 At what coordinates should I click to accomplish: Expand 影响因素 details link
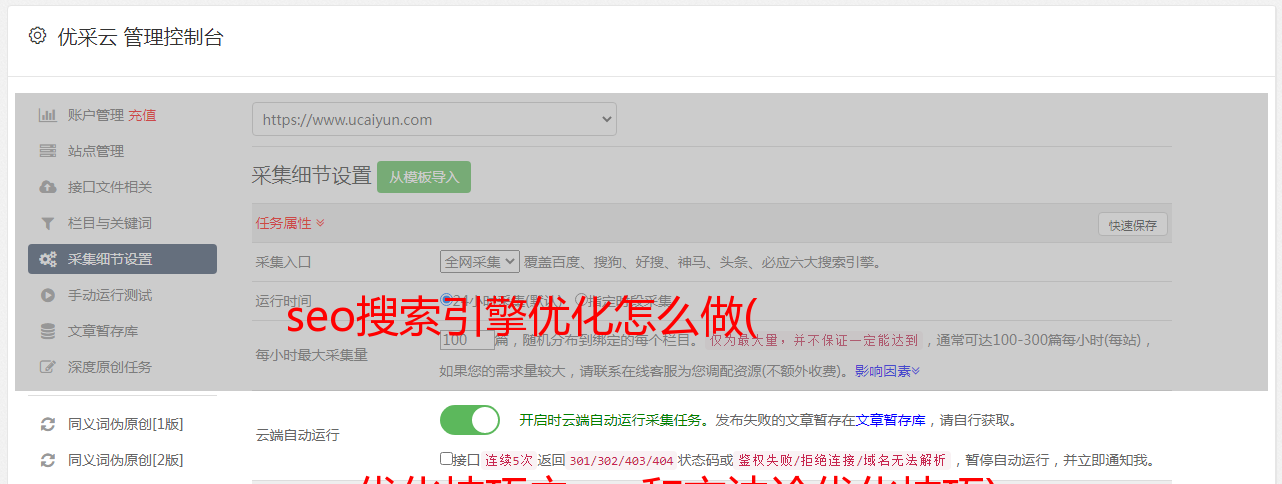pos(887,371)
